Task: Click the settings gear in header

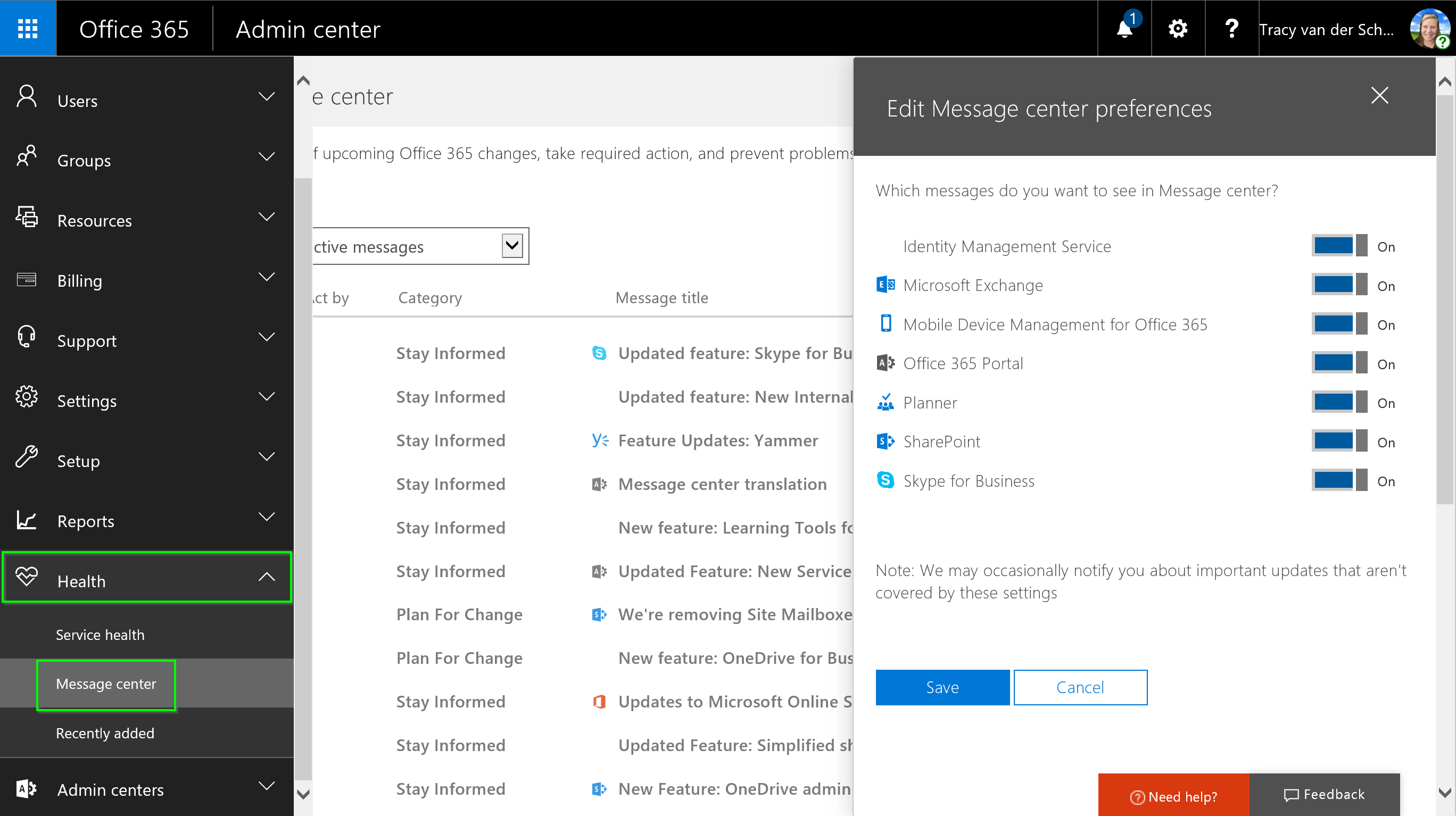Action: 1178,28
